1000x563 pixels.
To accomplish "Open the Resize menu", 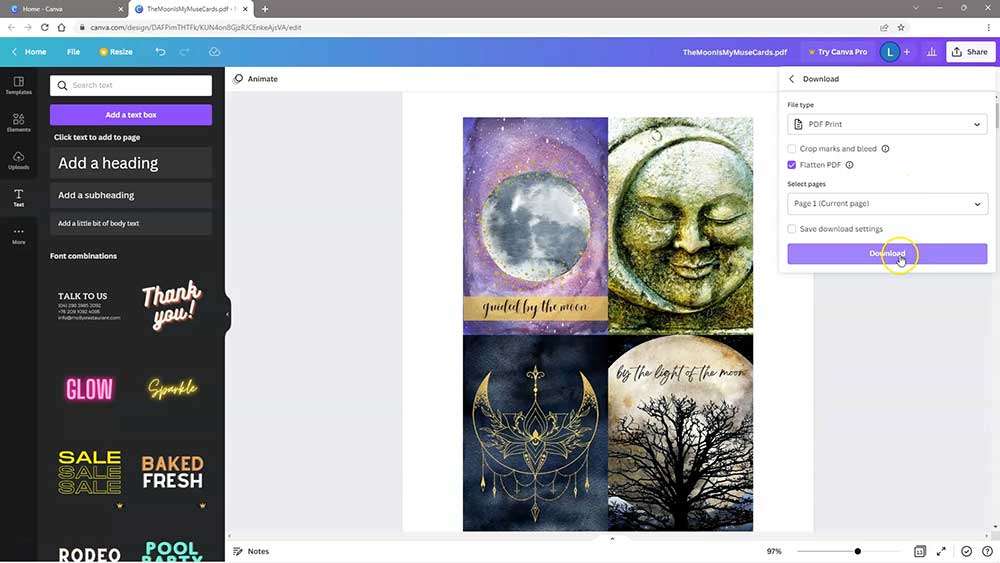I will click(x=116, y=52).
